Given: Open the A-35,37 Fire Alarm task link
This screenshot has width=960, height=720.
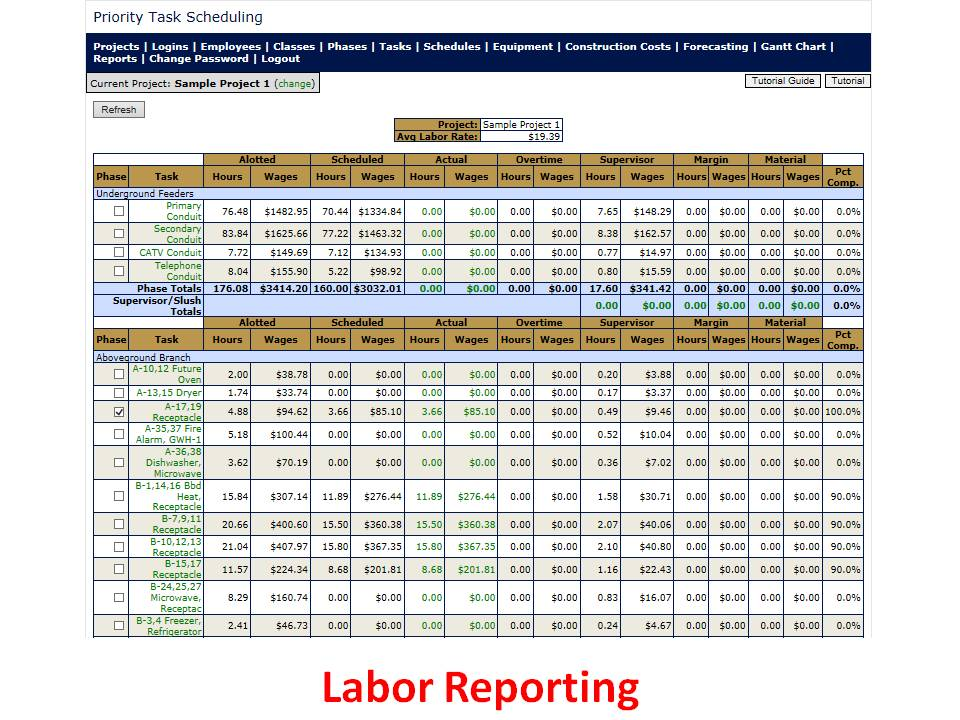Looking at the screenshot, I should (168, 434).
